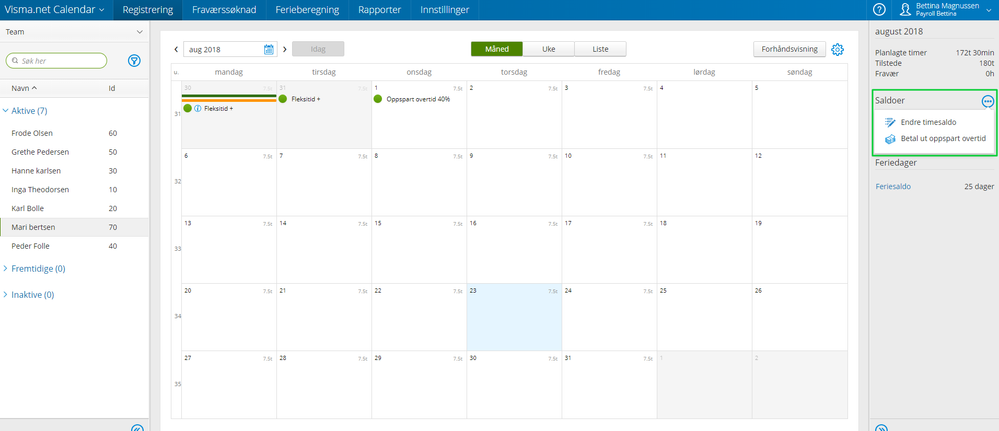
Task: Click the employee filter funnel icon
Action: pyautogui.click(x=134, y=61)
